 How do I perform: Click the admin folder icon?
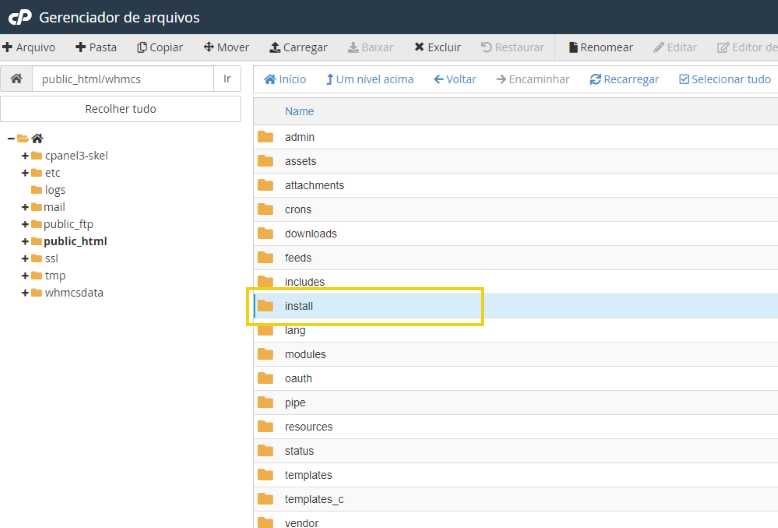coord(265,136)
